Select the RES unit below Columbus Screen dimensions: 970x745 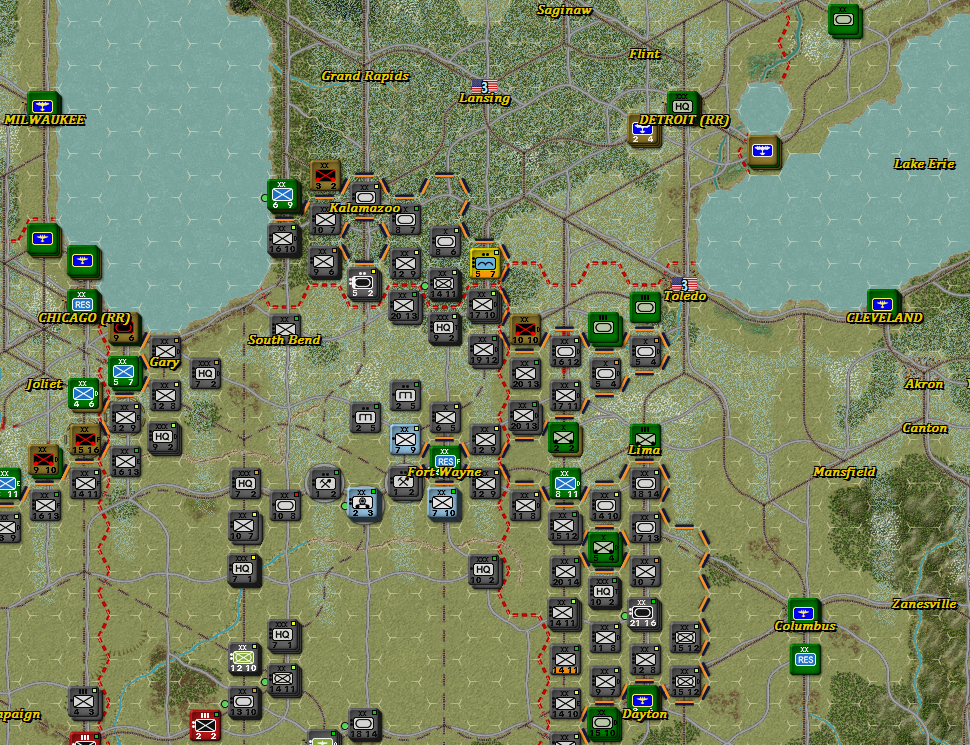click(x=805, y=659)
